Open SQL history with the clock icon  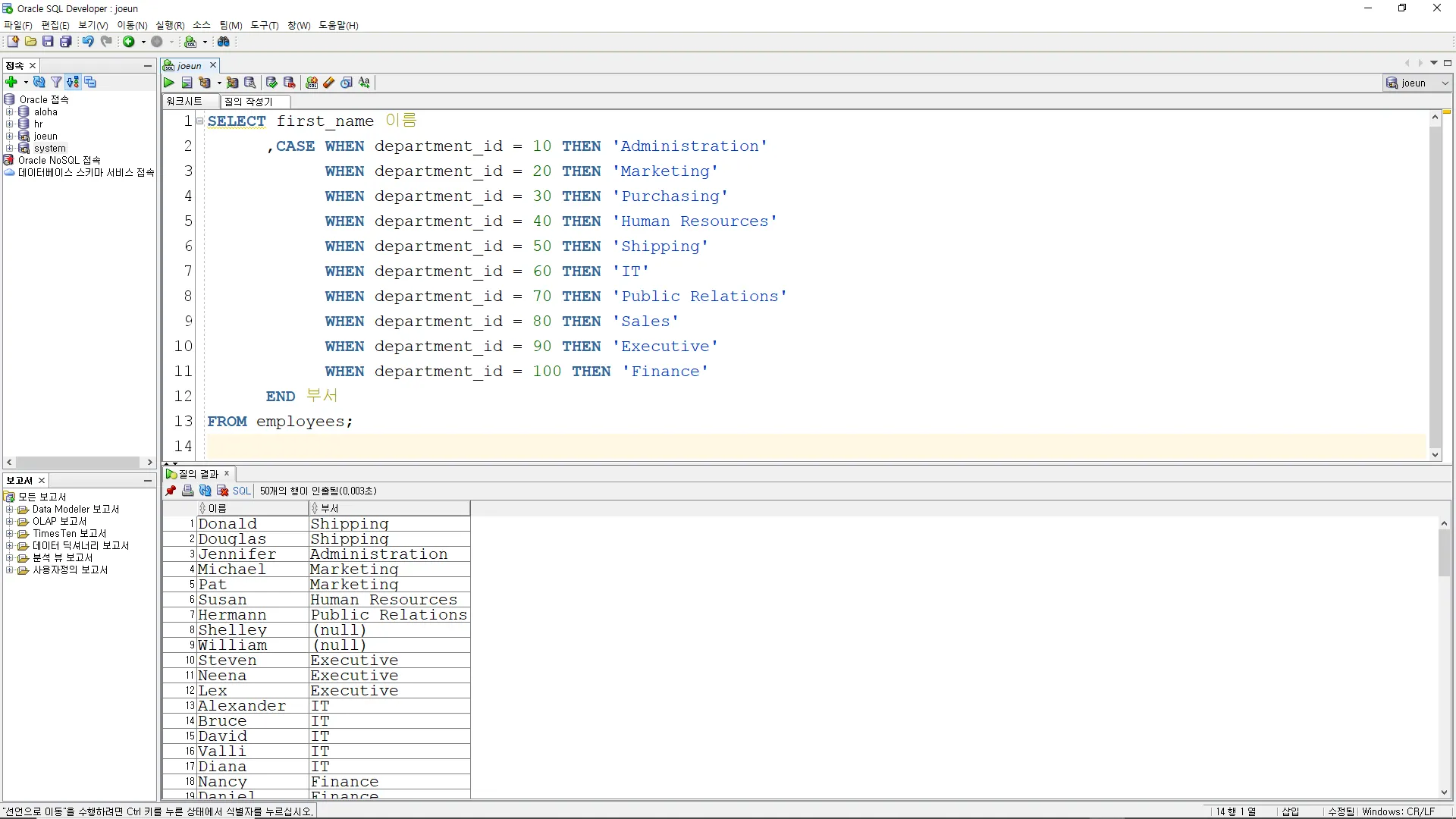pyautogui.click(x=347, y=83)
